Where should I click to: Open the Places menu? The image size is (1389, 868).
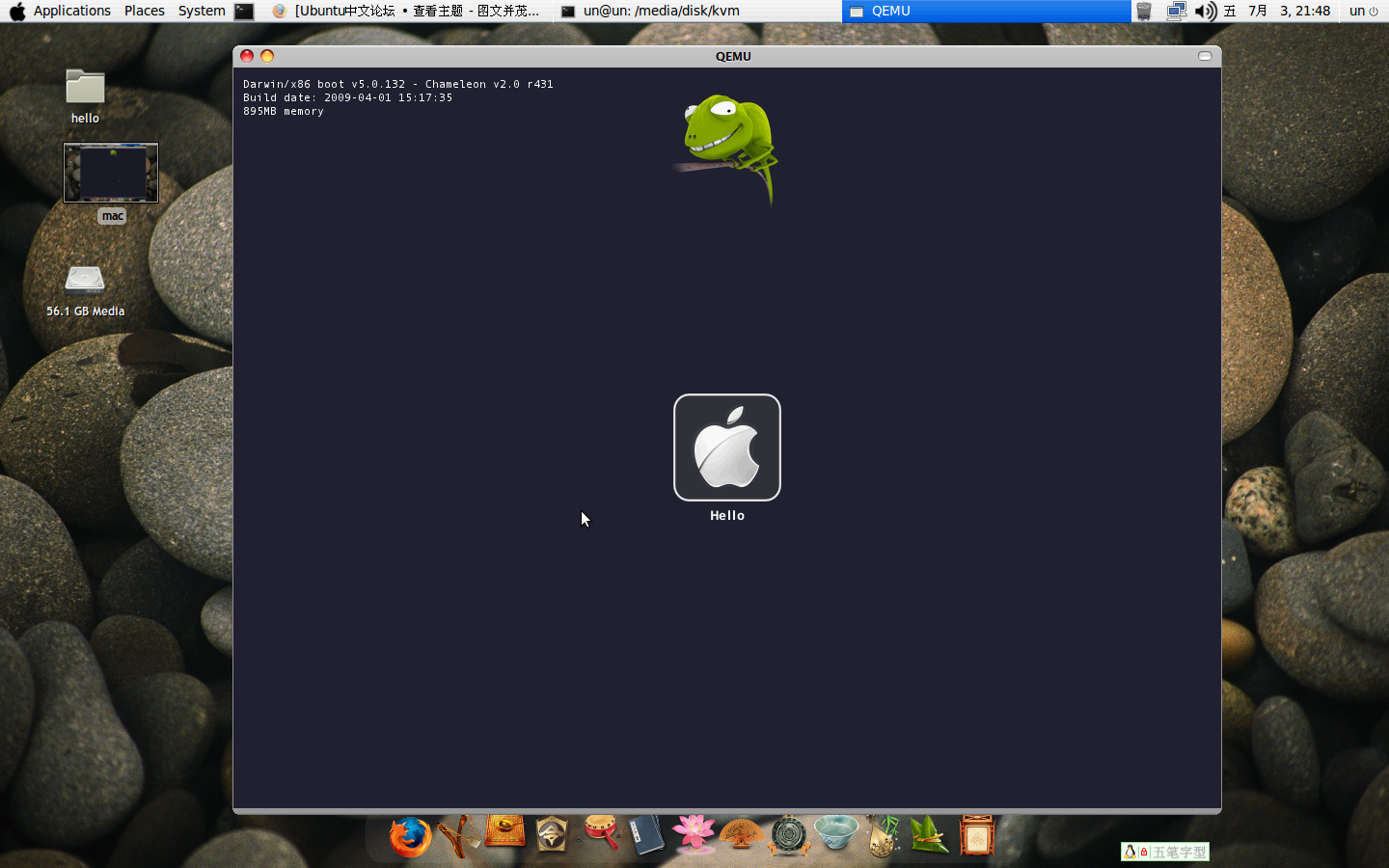145,11
